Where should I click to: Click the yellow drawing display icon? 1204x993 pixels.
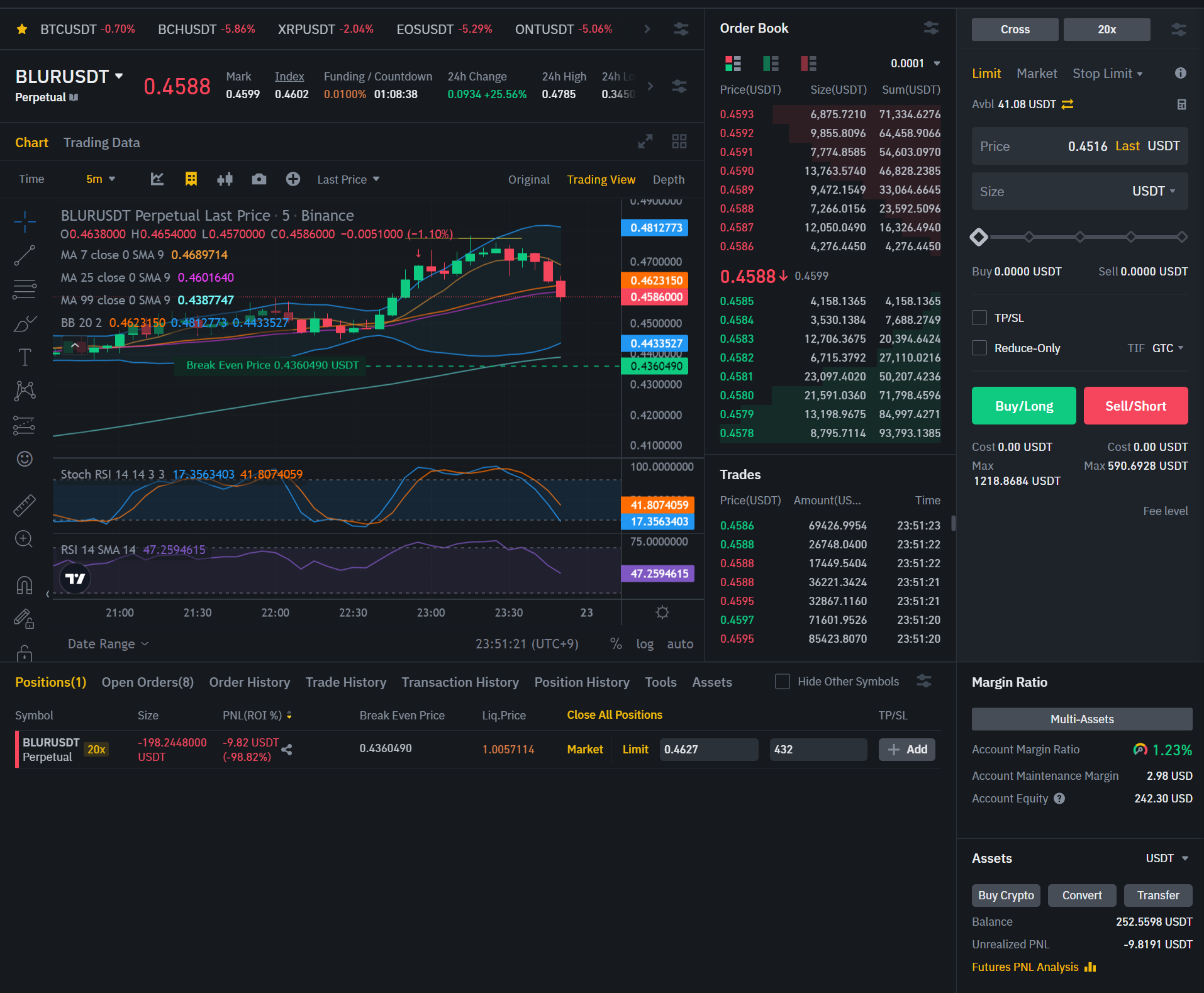click(x=191, y=179)
